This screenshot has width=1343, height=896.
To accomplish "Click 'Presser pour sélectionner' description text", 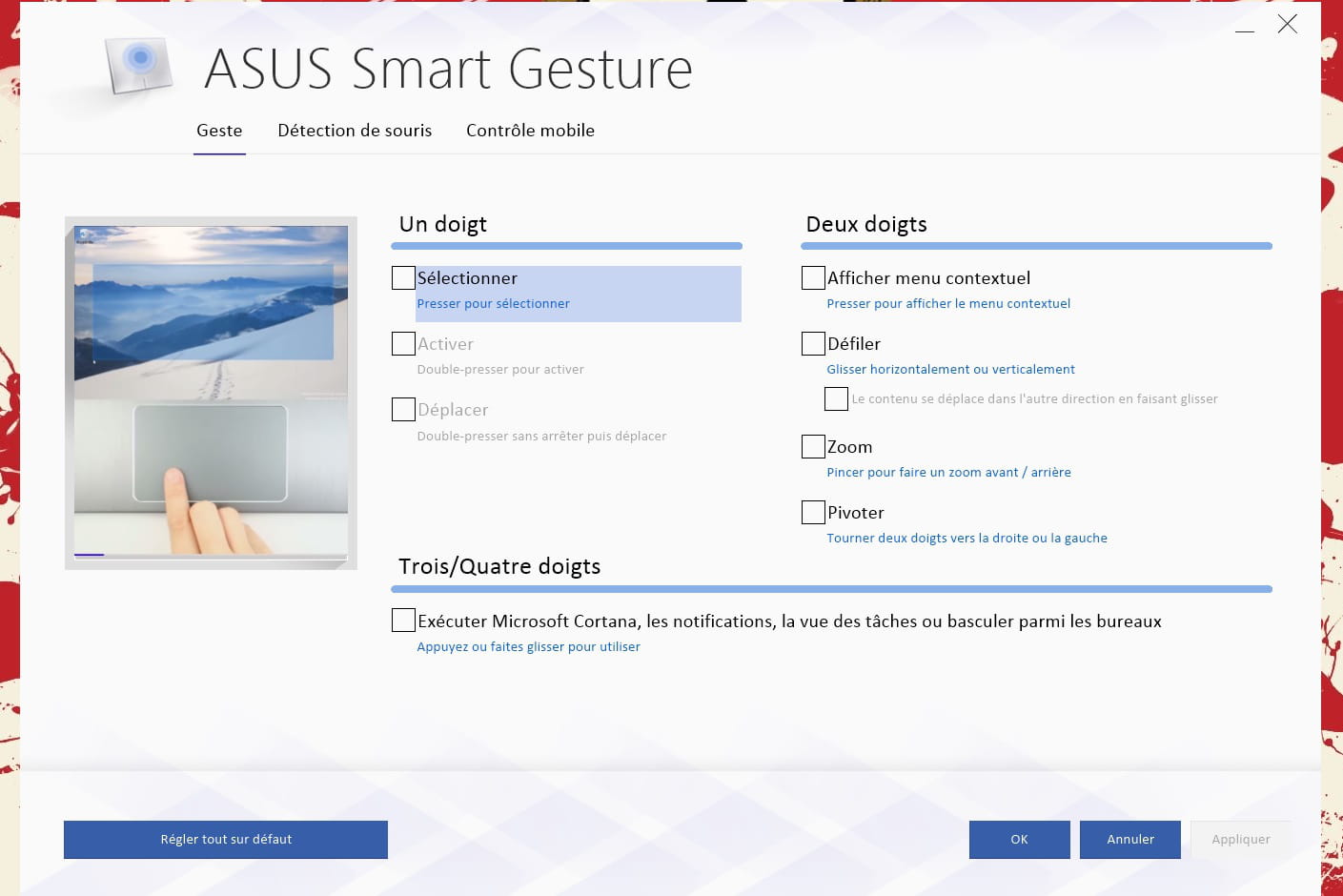I will coord(493,304).
